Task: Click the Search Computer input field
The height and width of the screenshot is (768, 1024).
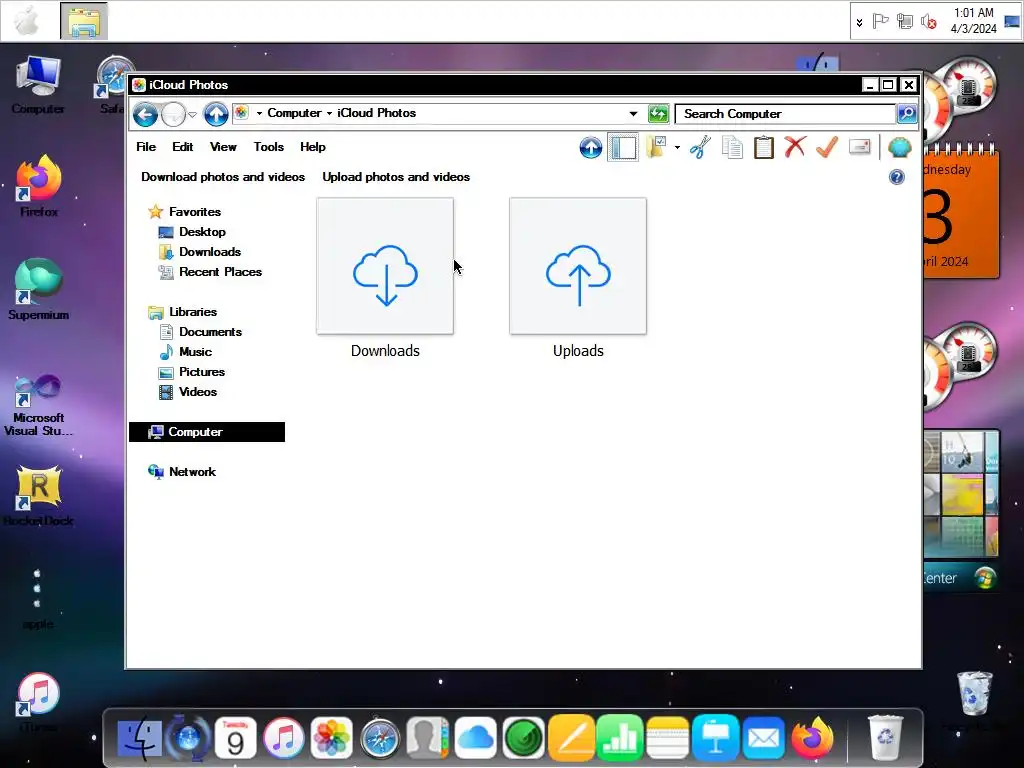Action: [x=785, y=114]
